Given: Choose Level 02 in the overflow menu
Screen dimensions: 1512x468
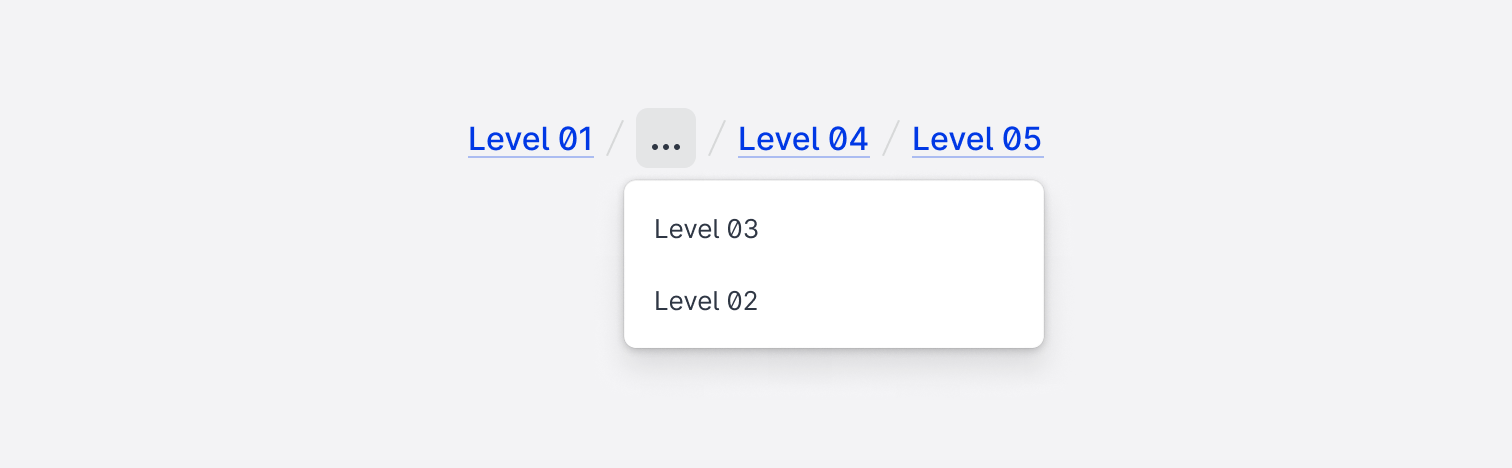Looking at the screenshot, I should (x=706, y=301).
